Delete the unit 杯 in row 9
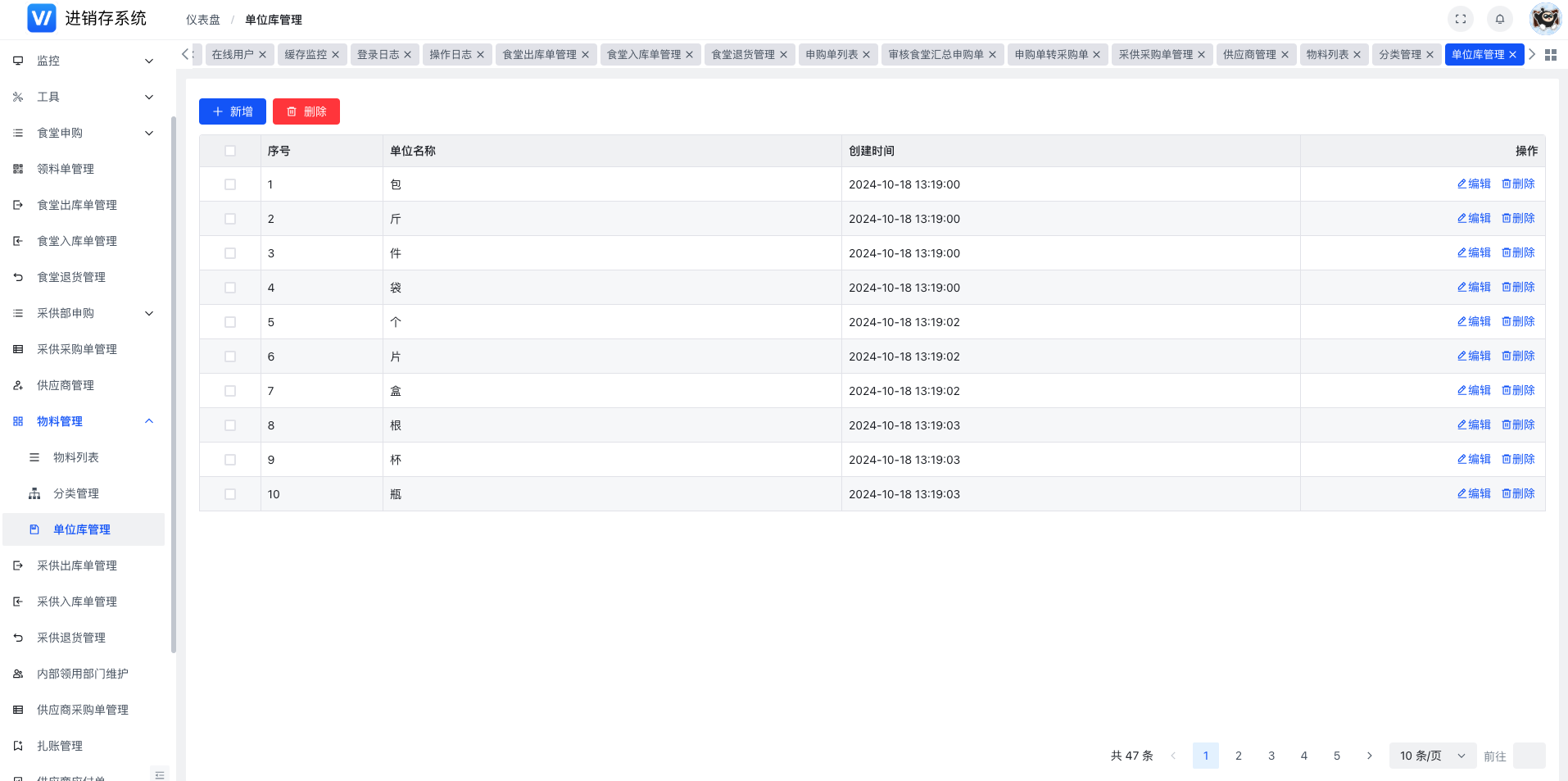The image size is (1568, 781). 1518,460
